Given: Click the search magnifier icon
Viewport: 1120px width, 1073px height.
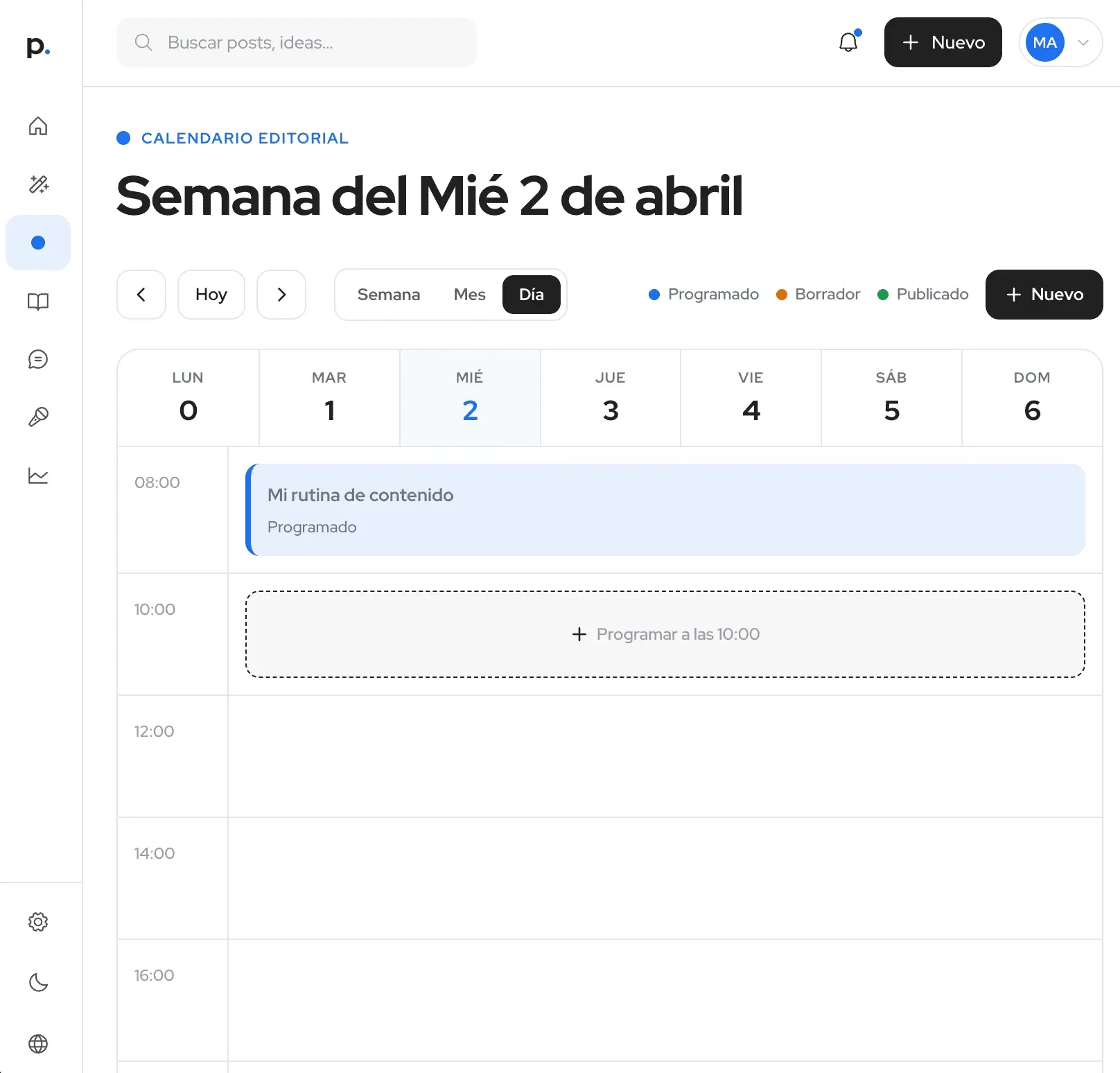Looking at the screenshot, I should [143, 42].
